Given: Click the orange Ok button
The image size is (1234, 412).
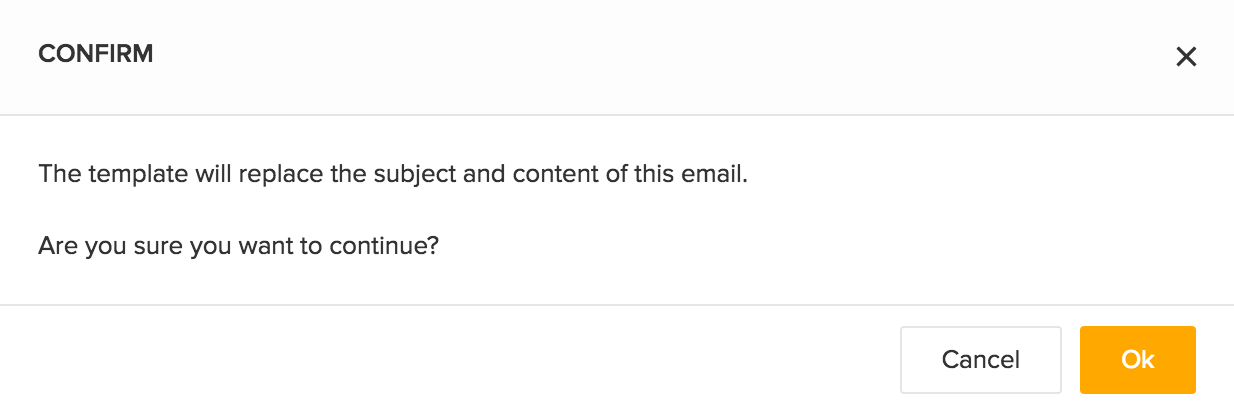Looking at the screenshot, I should (1138, 360).
